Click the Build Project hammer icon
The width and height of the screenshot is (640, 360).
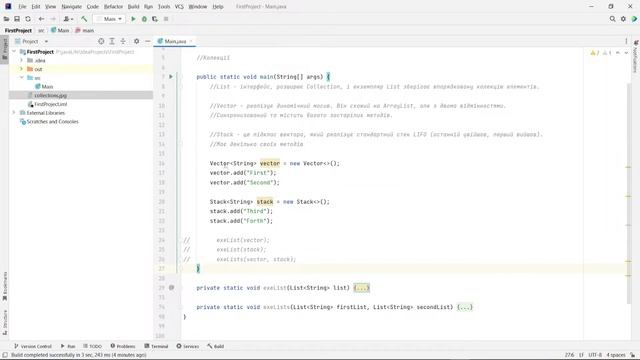pos(84,19)
